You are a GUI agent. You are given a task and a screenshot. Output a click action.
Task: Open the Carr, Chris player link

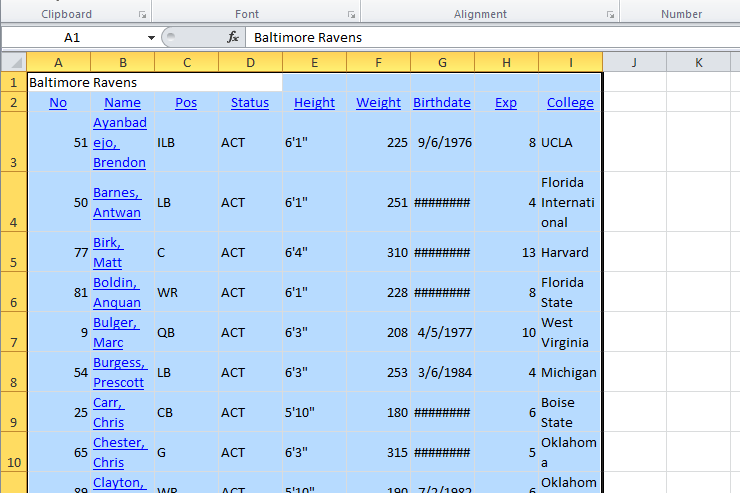109,413
